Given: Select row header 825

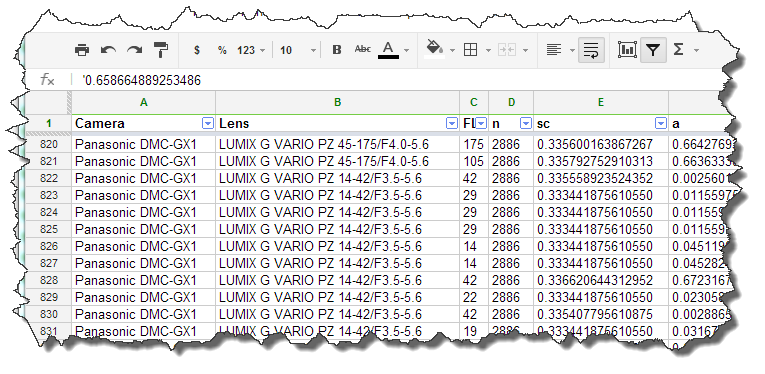Looking at the screenshot, I should (48, 229).
